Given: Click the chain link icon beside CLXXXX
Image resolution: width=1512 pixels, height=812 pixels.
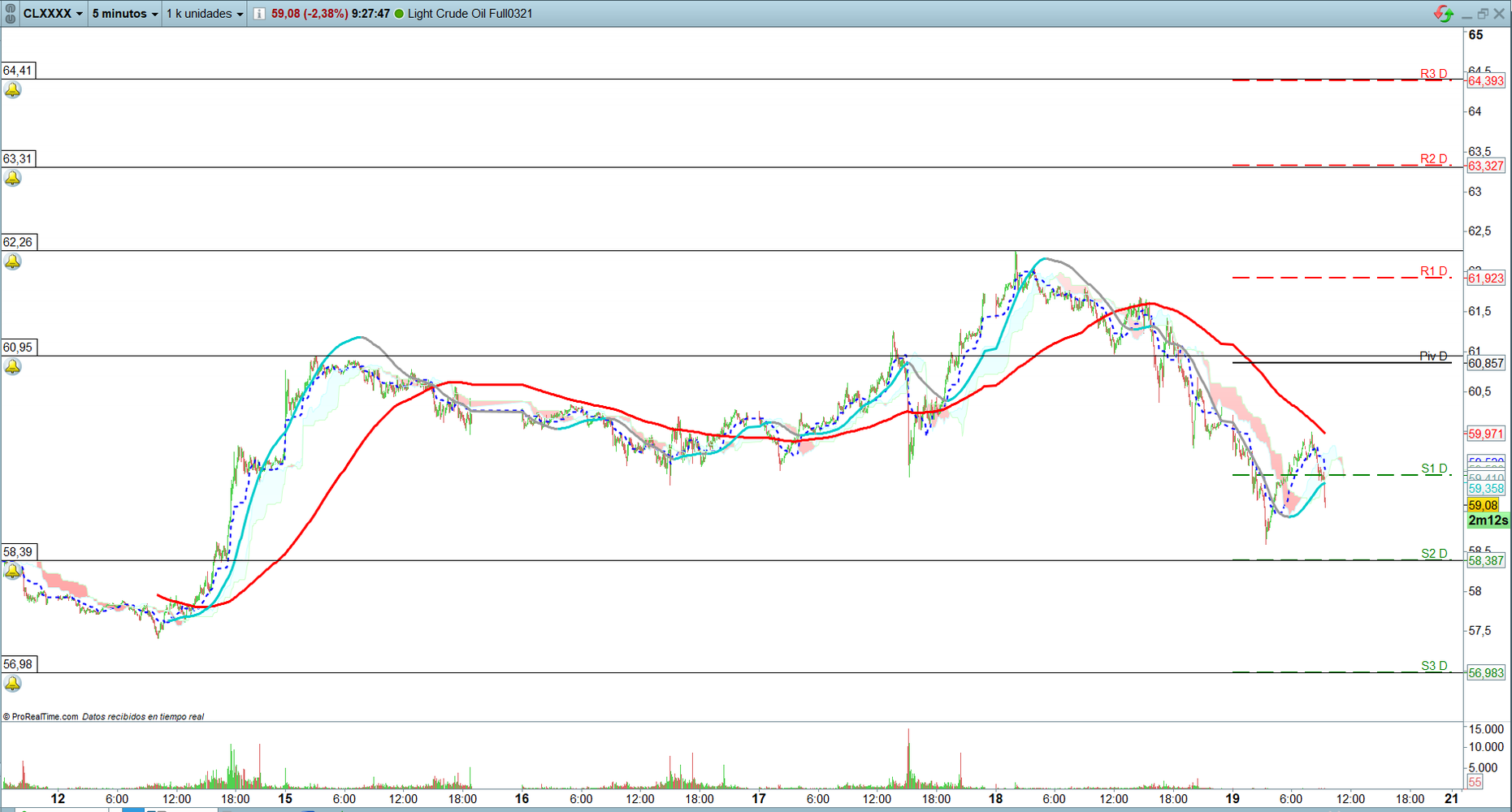Looking at the screenshot, I should pyautogui.click(x=11, y=13).
